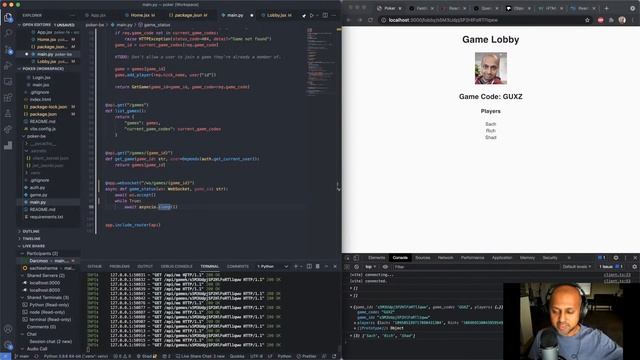This screenshot has height=360, width=640.
Task: Open the package.json editor tab
Action: tap(188, 15)
